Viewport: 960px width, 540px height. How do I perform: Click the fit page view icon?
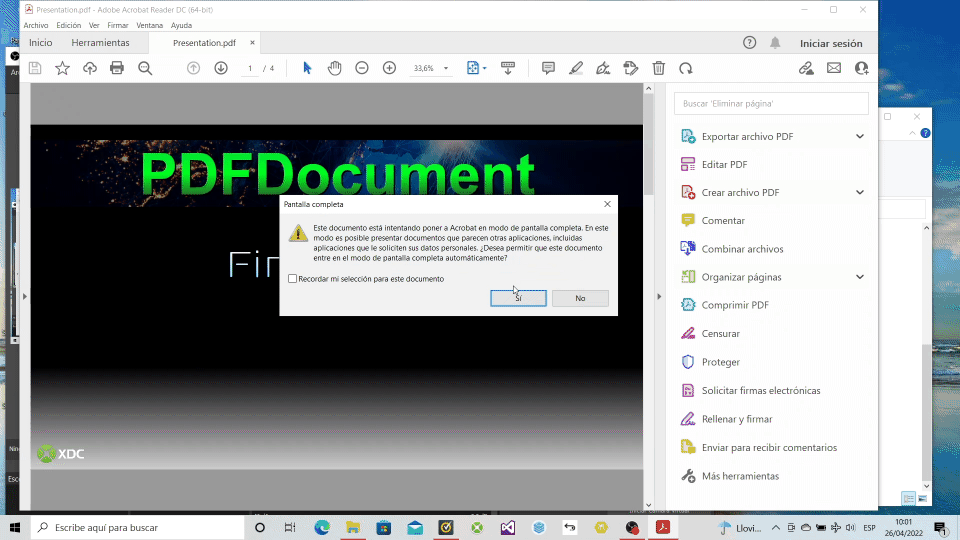(473, 68)
